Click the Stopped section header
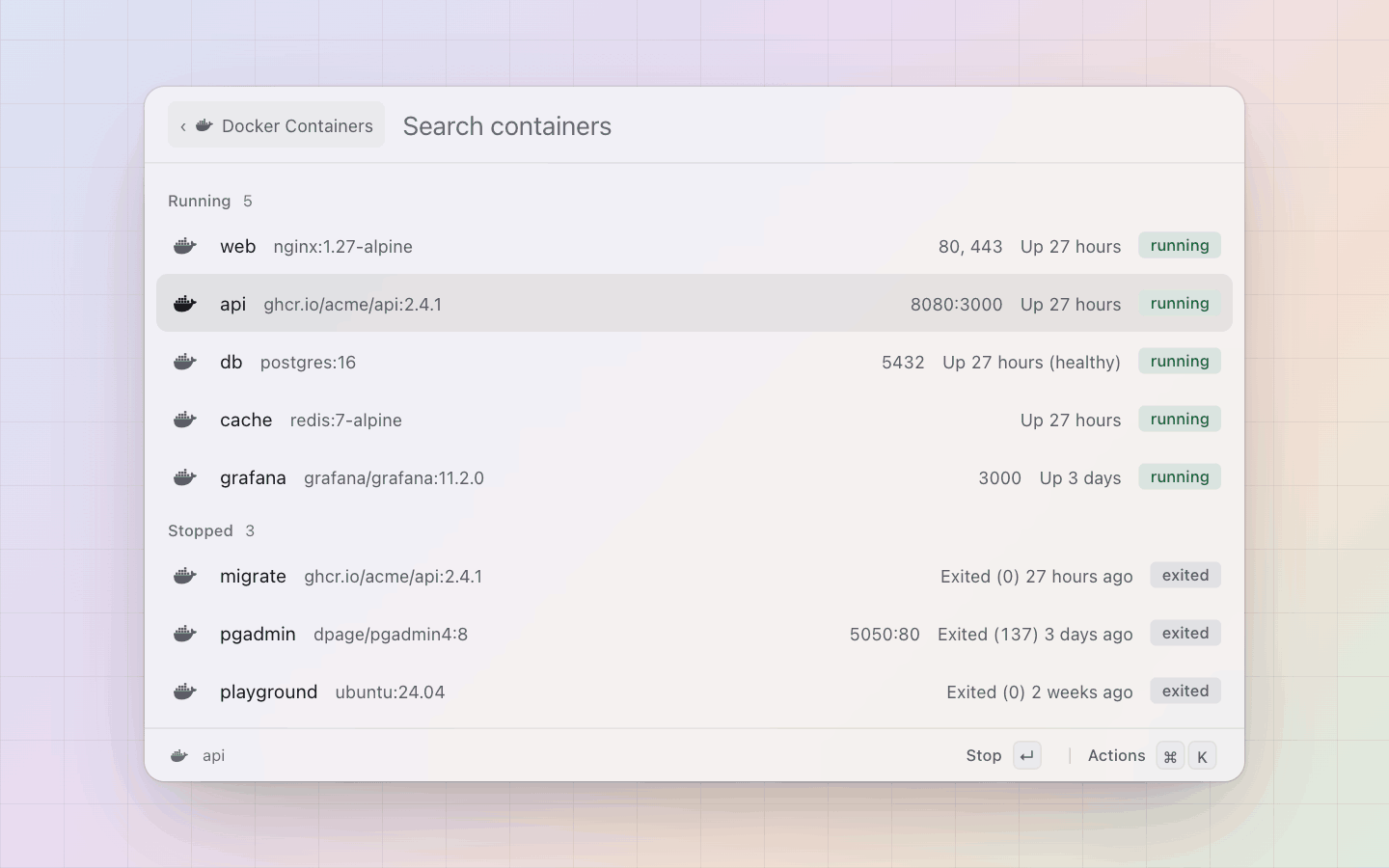 pyautogui.click(x=200, y=530)
